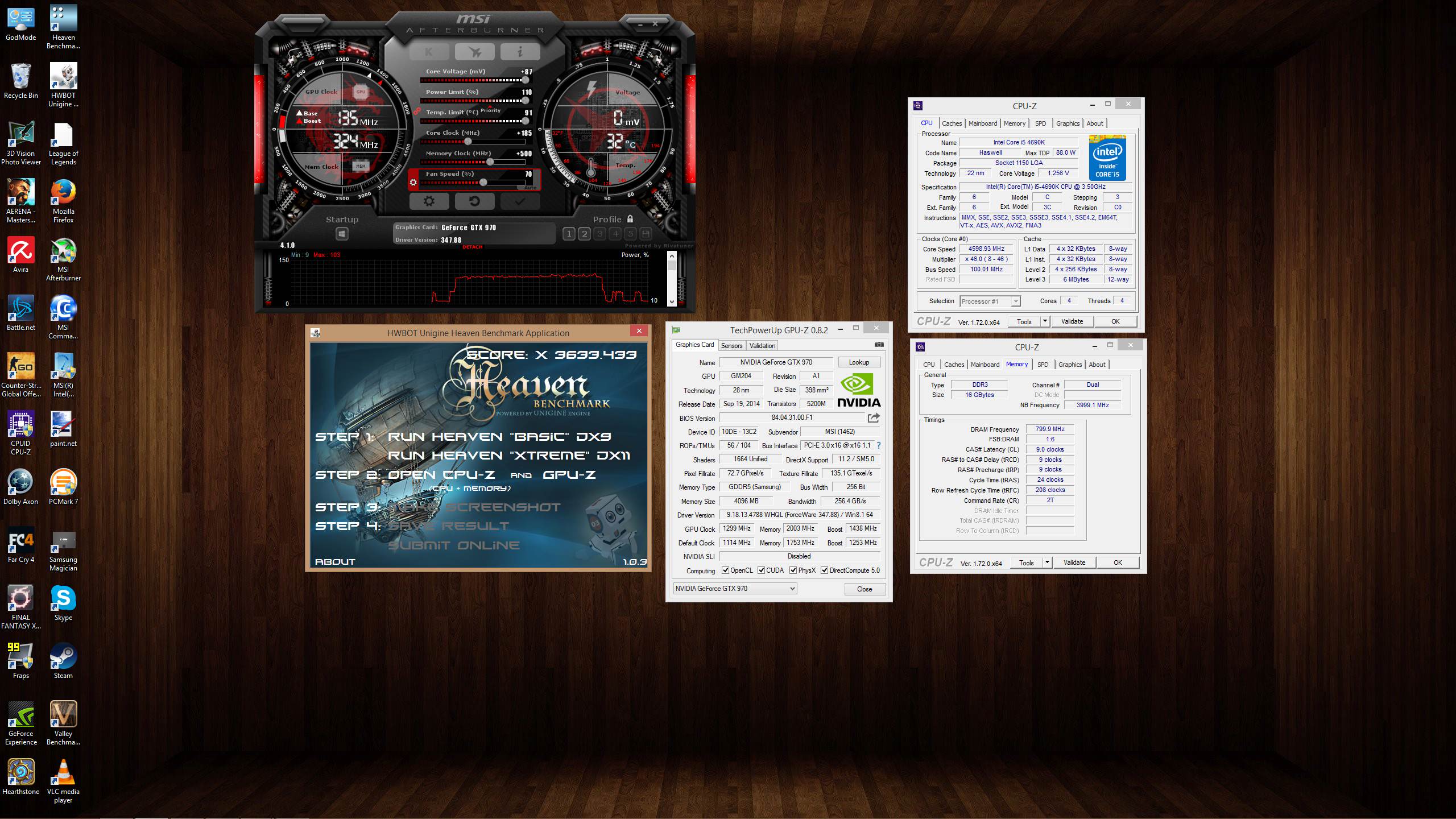1456x819 pixels.
Task: Toggle the OpenCL checkbox in GPU-Z
Action: (725, 570)
